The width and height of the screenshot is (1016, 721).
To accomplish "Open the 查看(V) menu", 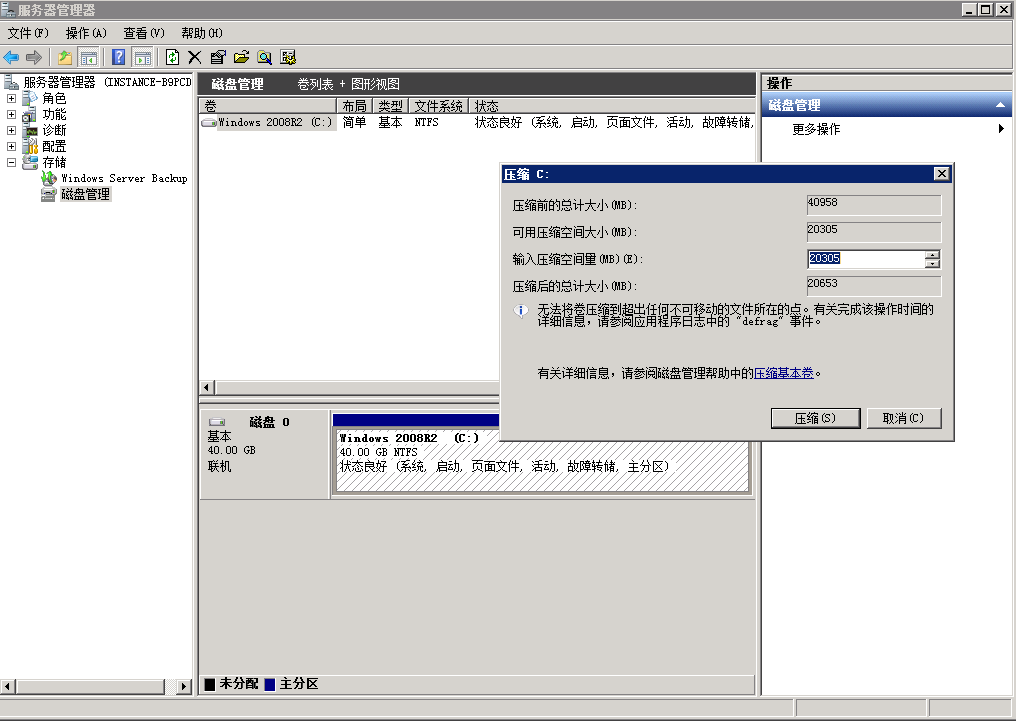I will 143,33.
